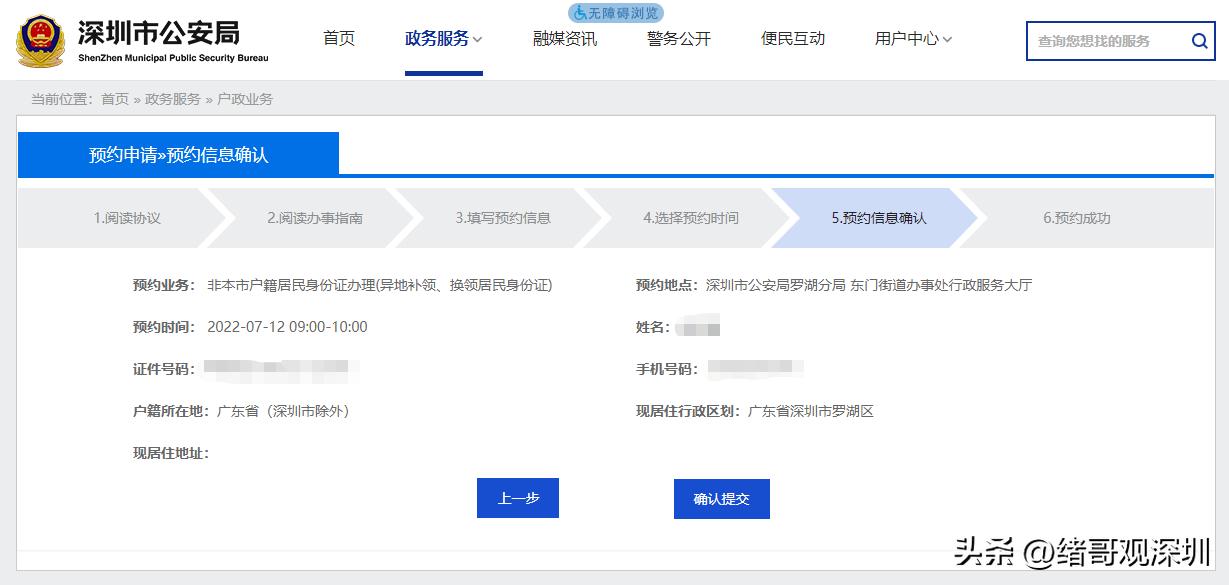Screen dimensions: 1229x585
Task: Click the magnifier search icon
Action: (1198, 41)
